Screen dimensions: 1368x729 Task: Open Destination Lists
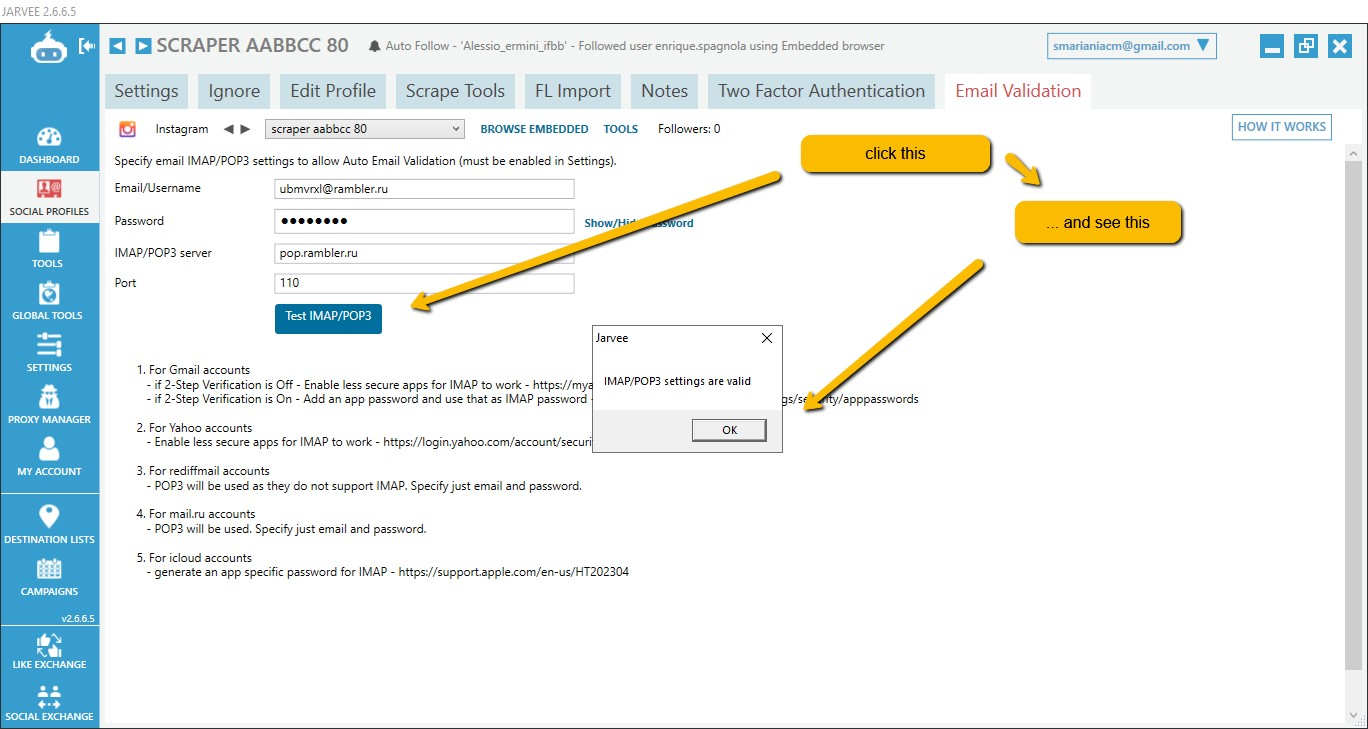point(49,525)
